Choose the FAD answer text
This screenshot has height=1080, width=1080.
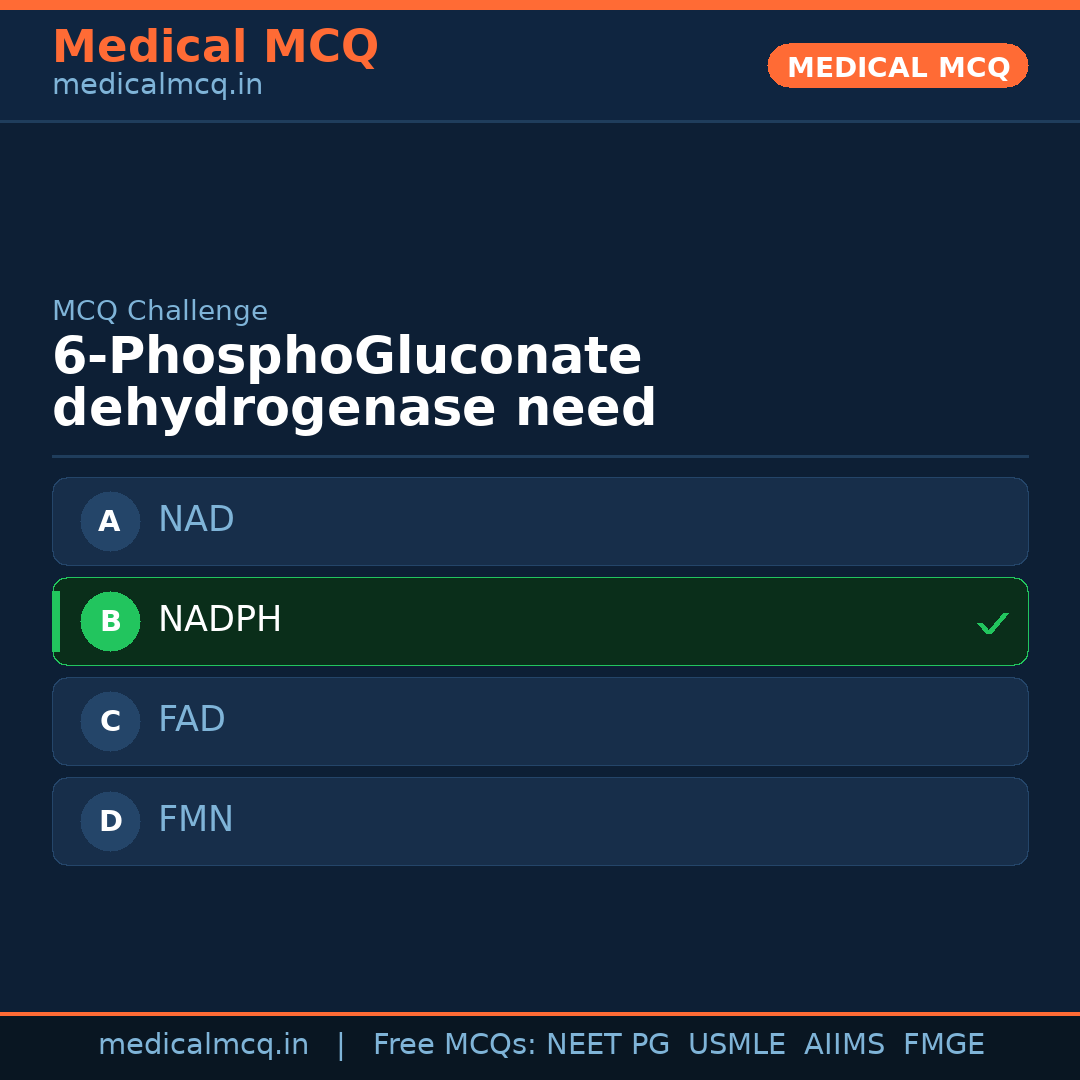click(192, 720)
